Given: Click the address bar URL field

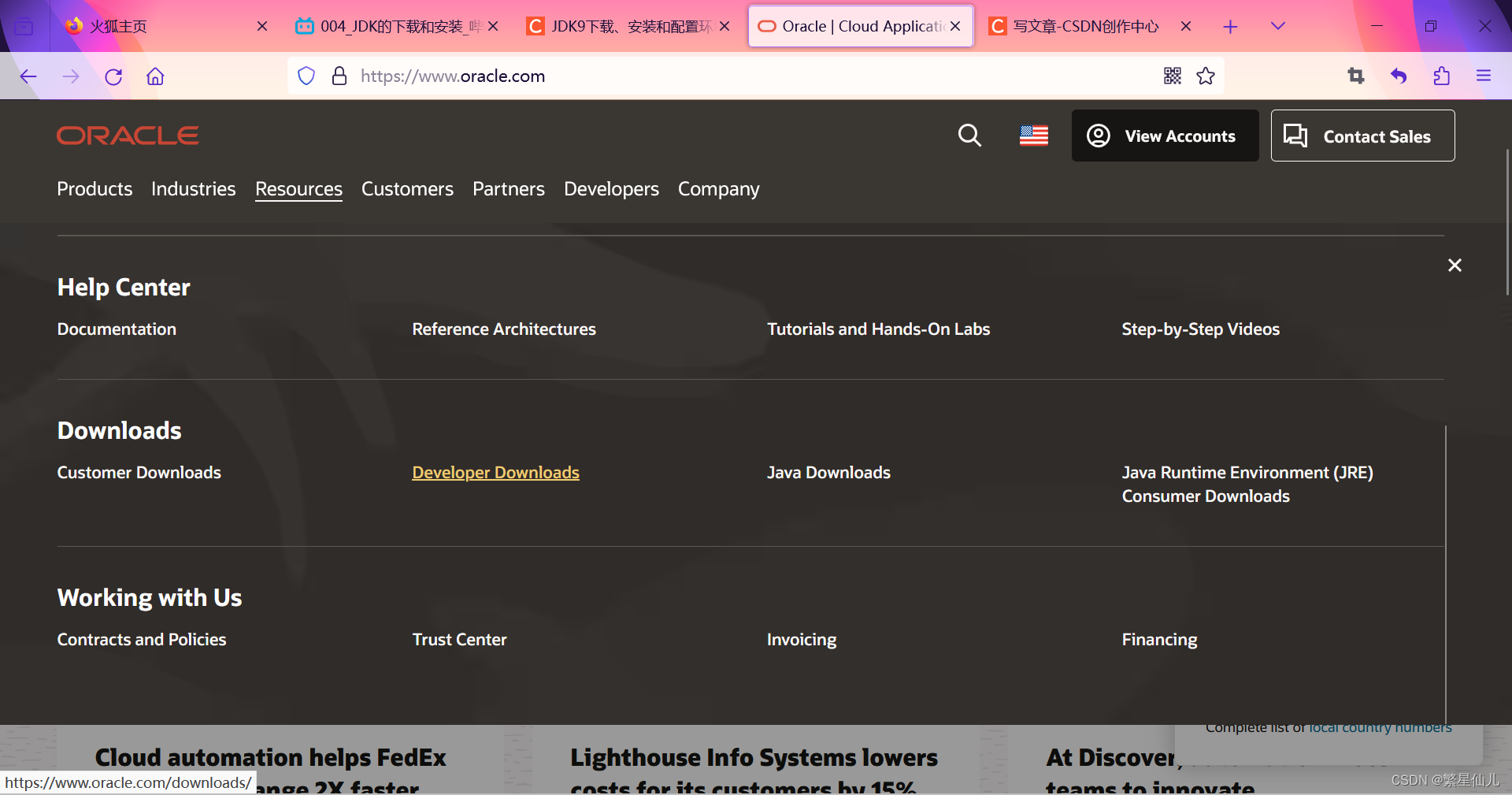Looking at the screenshot, I should tap(756, 76).
